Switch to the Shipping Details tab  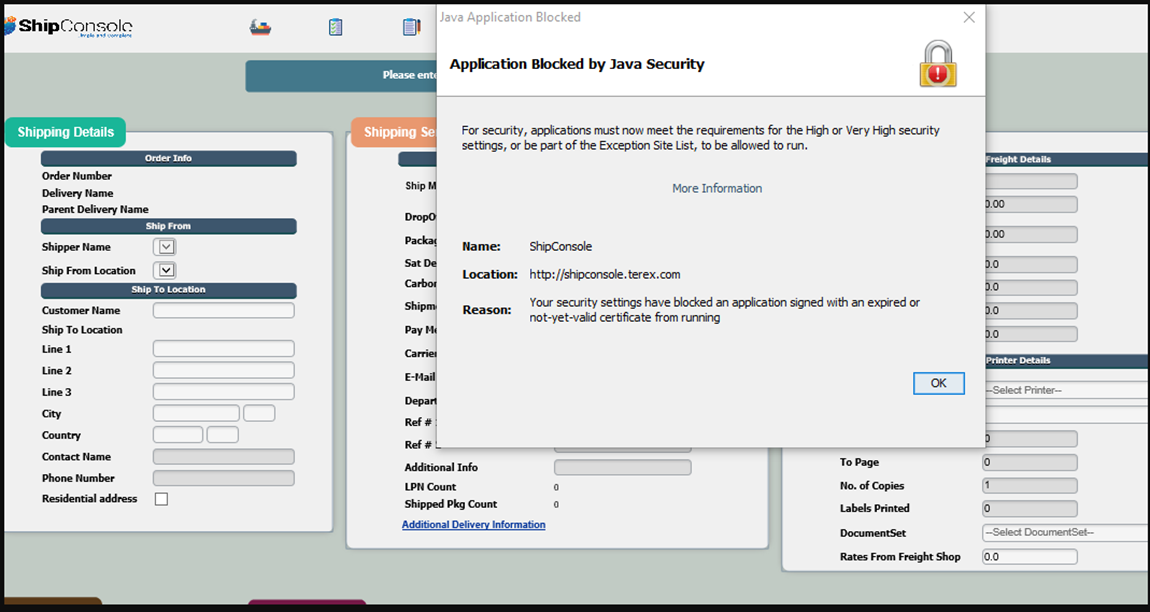[x=65, y=133]
